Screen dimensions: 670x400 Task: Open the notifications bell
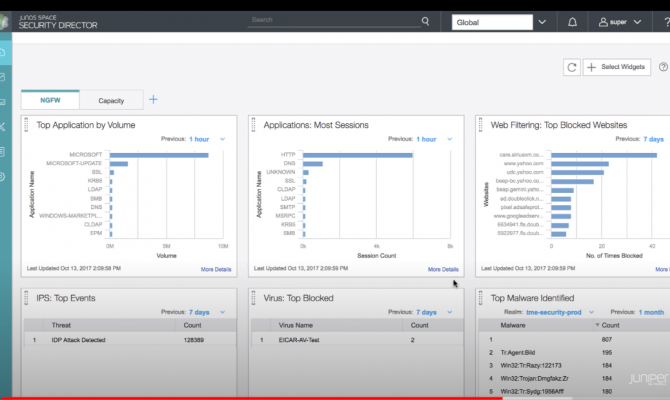tap(572, 22)
